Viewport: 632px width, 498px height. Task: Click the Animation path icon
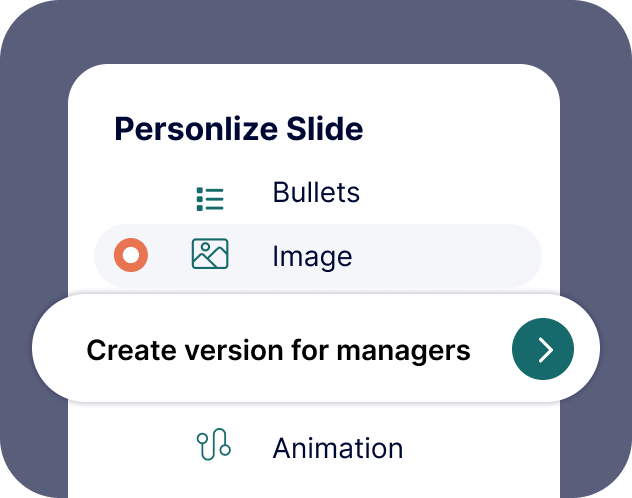coord(213,445)
